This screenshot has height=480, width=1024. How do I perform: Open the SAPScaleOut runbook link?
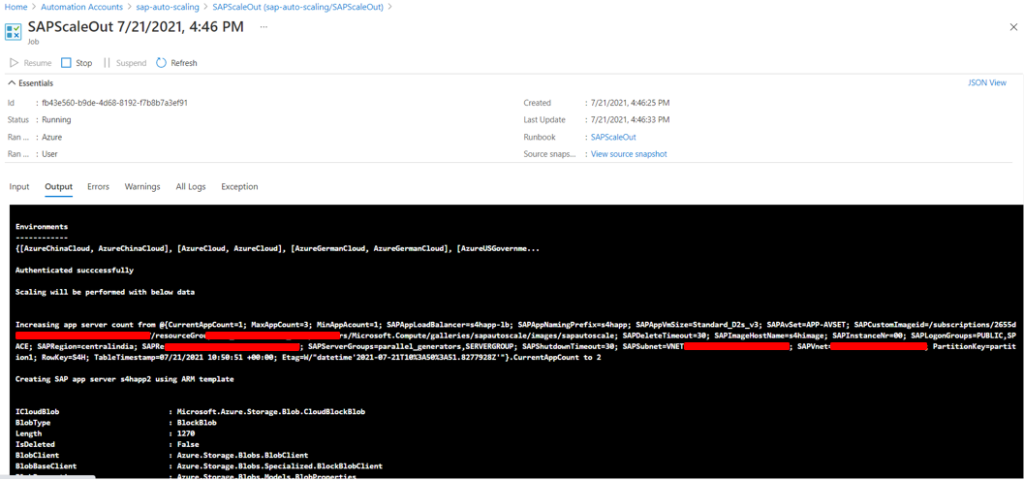[613, 137]
